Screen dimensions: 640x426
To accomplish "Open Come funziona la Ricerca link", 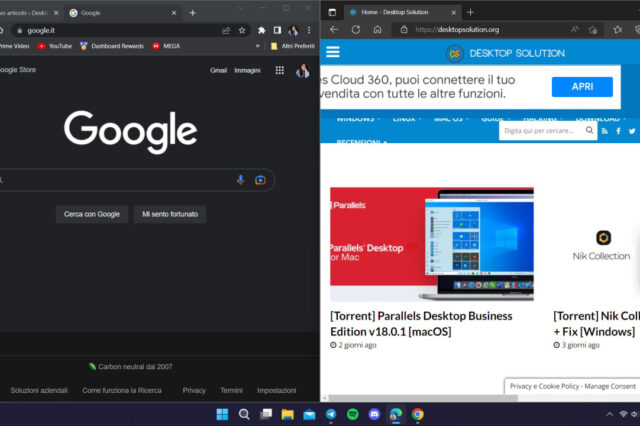I will click(122, 390).
